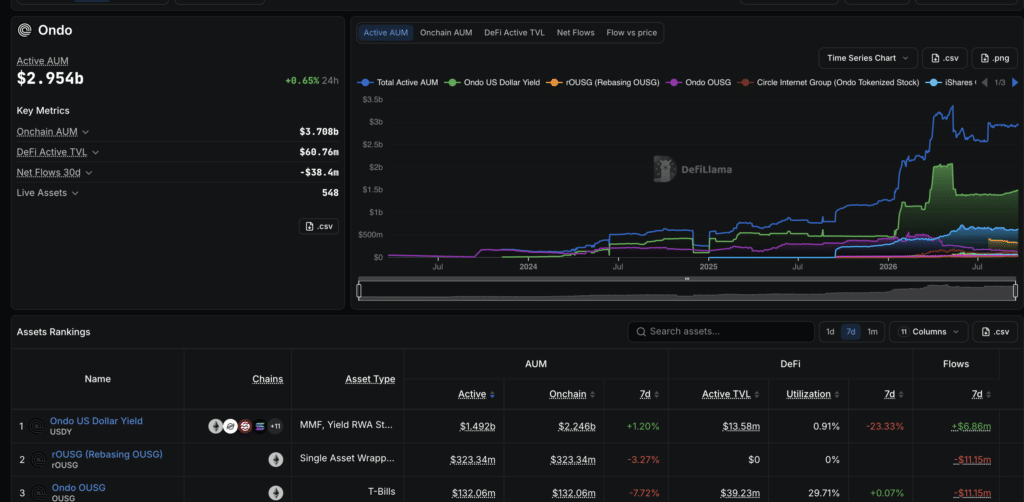Switch to Active AUM chart tab

click(385, 33)
